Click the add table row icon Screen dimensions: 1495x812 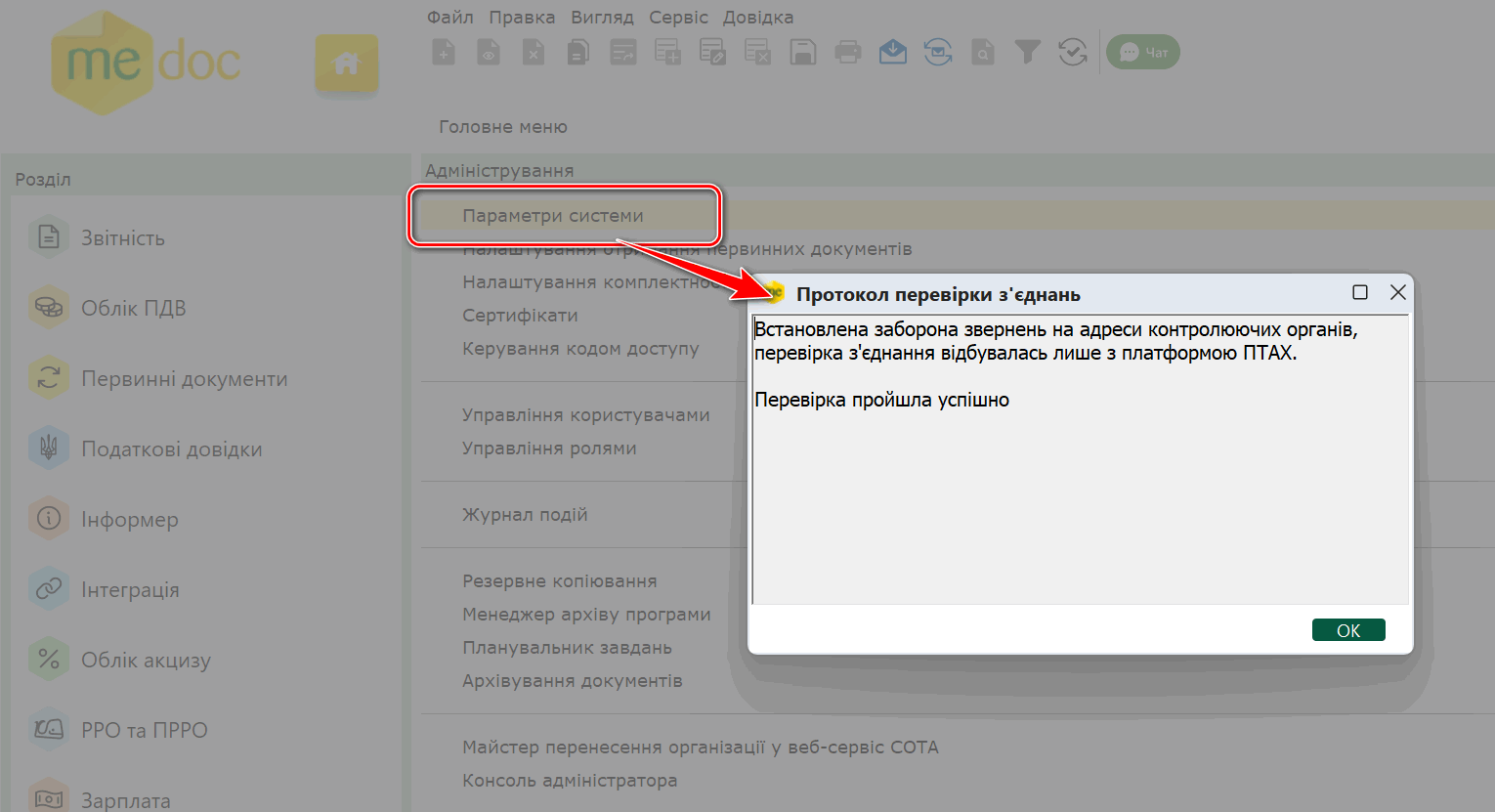click(x=668, y=52)
